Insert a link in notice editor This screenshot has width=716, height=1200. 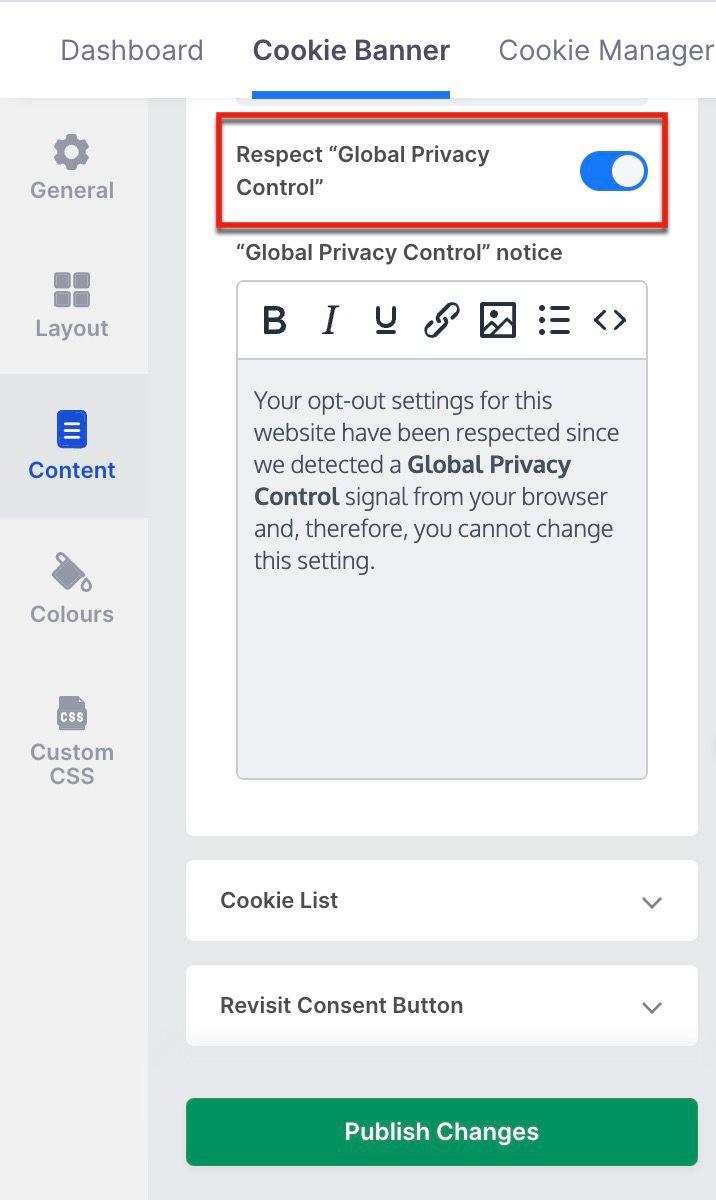click(441, 320)
